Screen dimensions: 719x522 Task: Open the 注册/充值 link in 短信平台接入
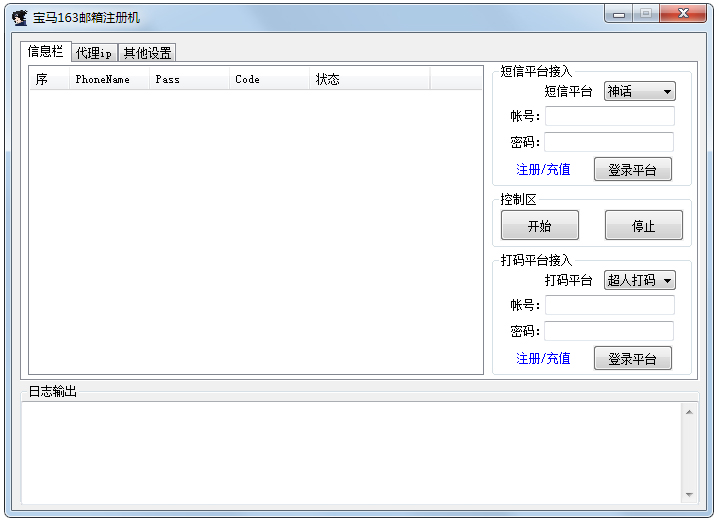point(543,169)
